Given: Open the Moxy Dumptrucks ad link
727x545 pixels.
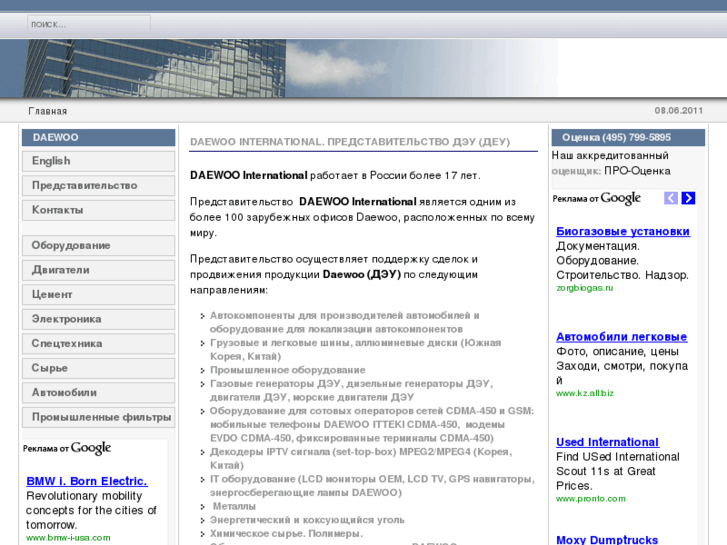Looking at the screenshot, I should coord(607,540).
